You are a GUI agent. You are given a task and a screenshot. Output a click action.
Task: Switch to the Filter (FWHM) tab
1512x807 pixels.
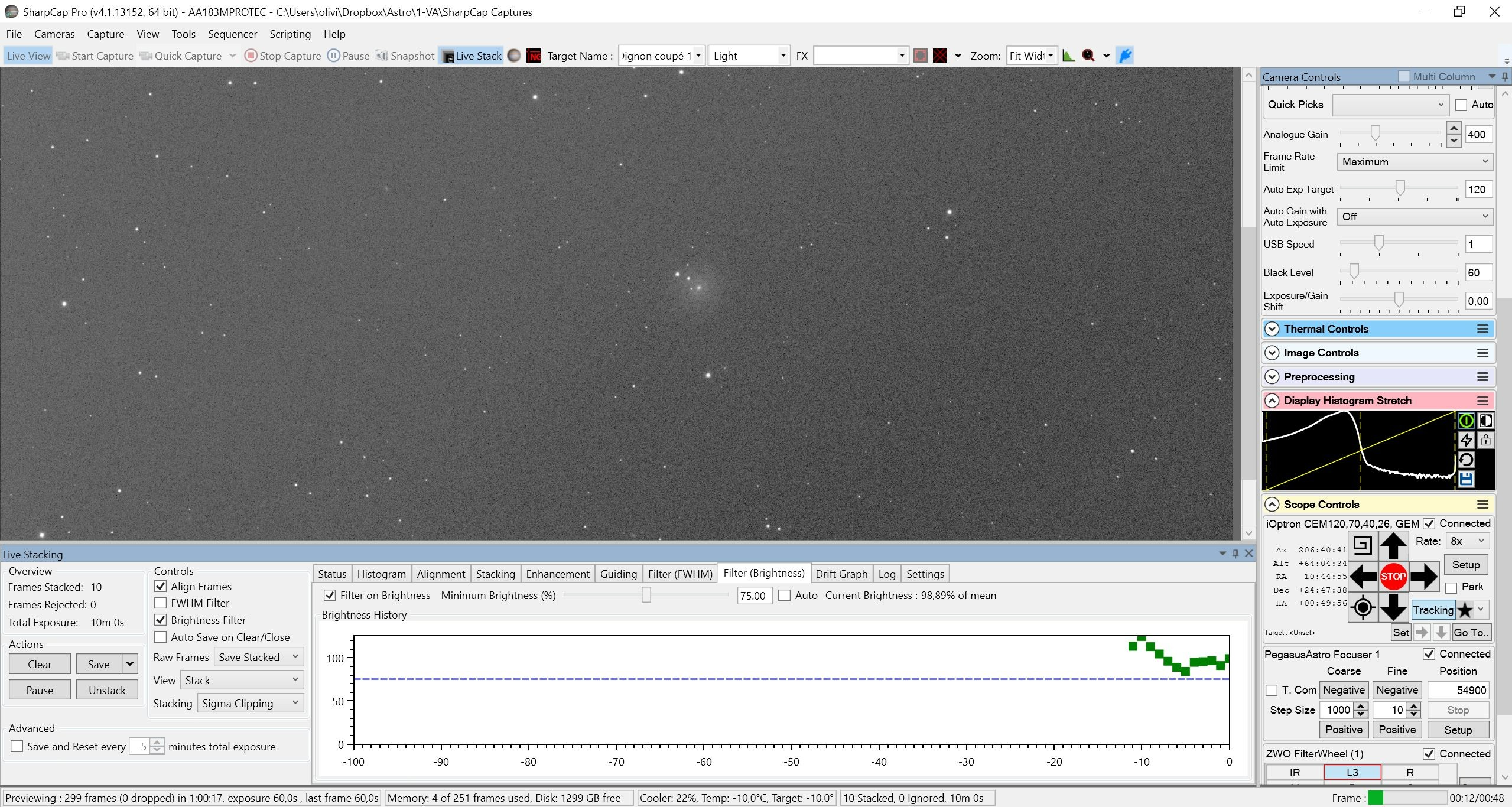tap(680, 574)
